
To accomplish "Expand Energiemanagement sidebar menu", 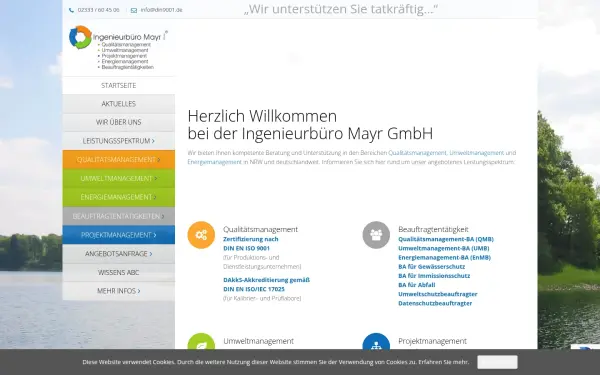I will pos(119,197).
